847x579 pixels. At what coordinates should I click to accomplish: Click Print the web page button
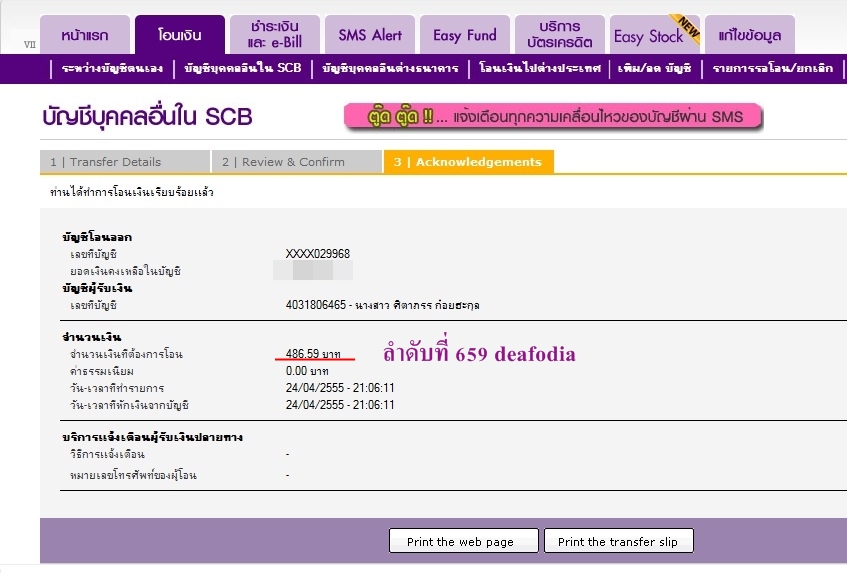463,541
